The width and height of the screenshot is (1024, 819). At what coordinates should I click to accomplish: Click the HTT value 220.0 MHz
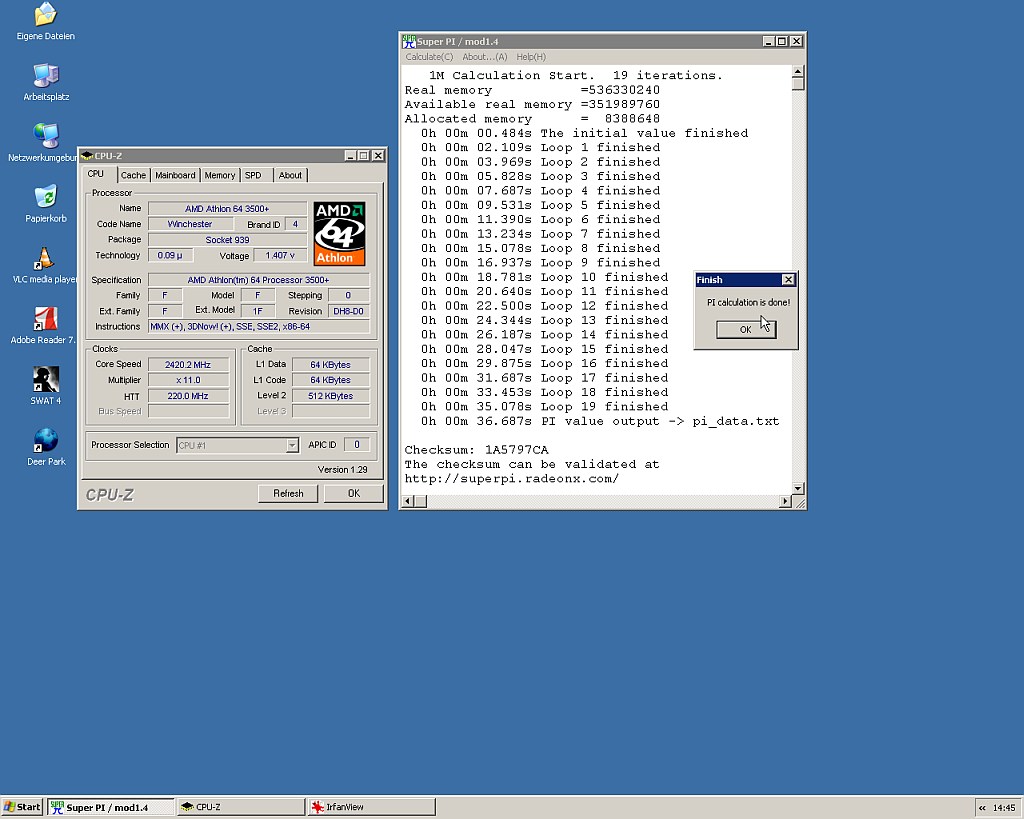(188, 396)
